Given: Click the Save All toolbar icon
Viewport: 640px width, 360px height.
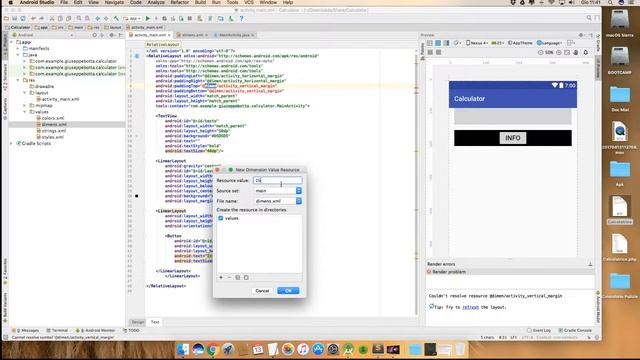Looking at the screenshot, I should point(14,18).
